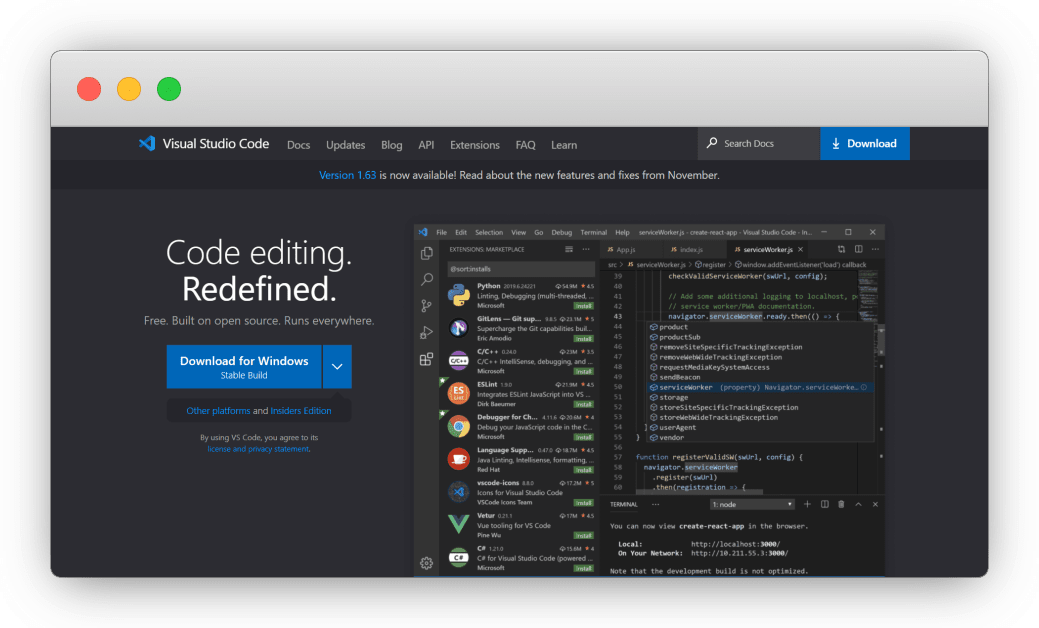Select the C/C++ extension icon
The height and width of the screenshot is (628, 1039).
point(459,361)
